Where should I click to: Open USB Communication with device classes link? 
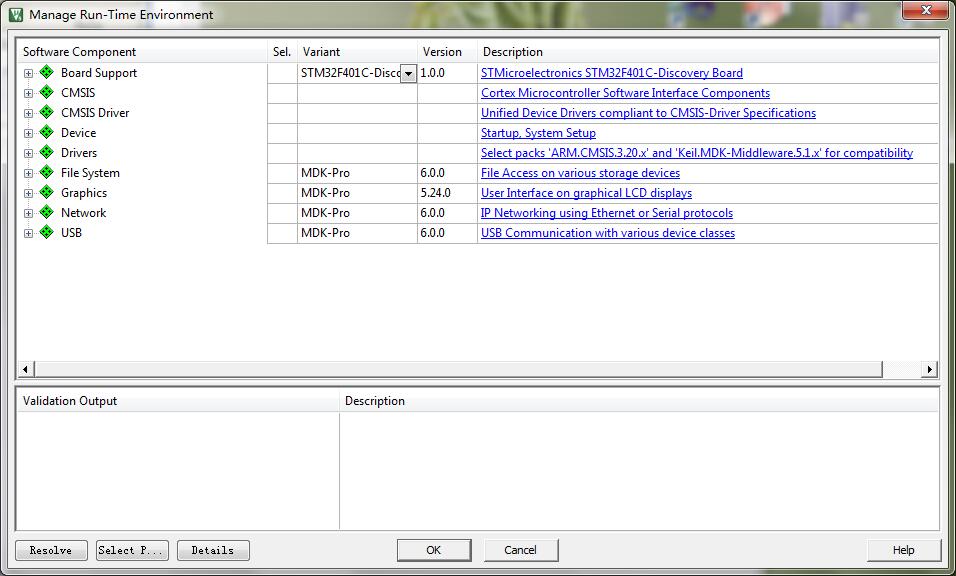point(608,233)
